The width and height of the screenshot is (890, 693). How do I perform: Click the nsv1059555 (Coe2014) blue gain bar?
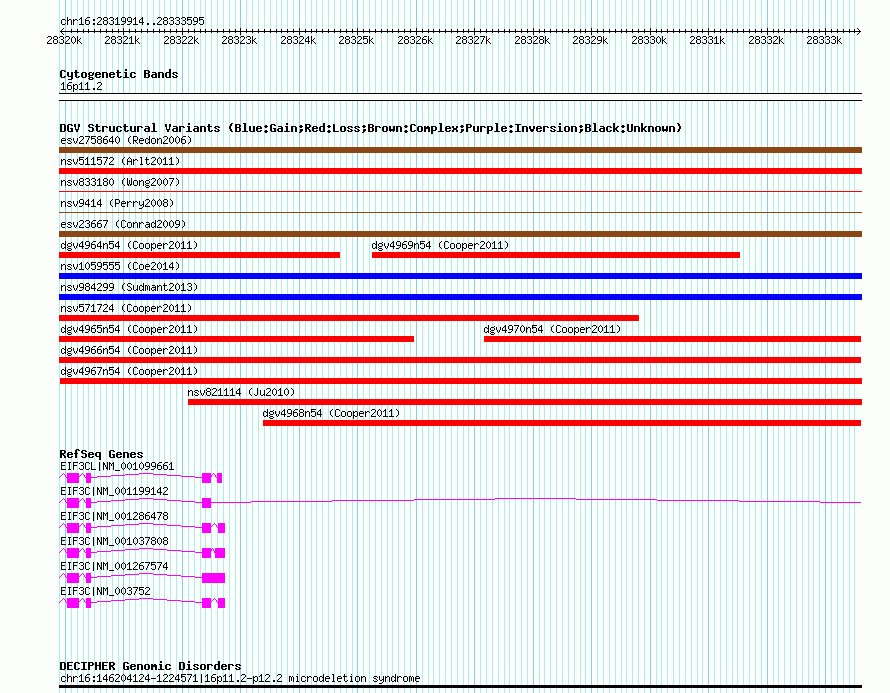pyautogui.click(x=460, y=276)
